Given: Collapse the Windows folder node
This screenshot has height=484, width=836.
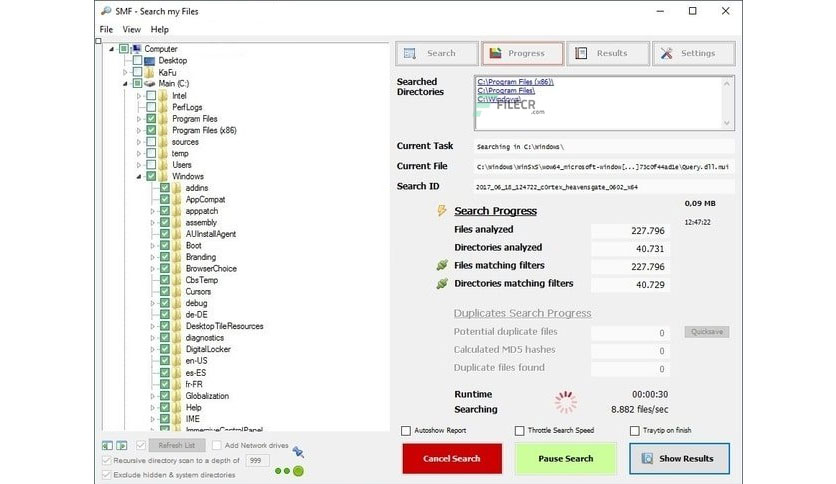Looking at the screenshot, I should (x=139, y=176).
